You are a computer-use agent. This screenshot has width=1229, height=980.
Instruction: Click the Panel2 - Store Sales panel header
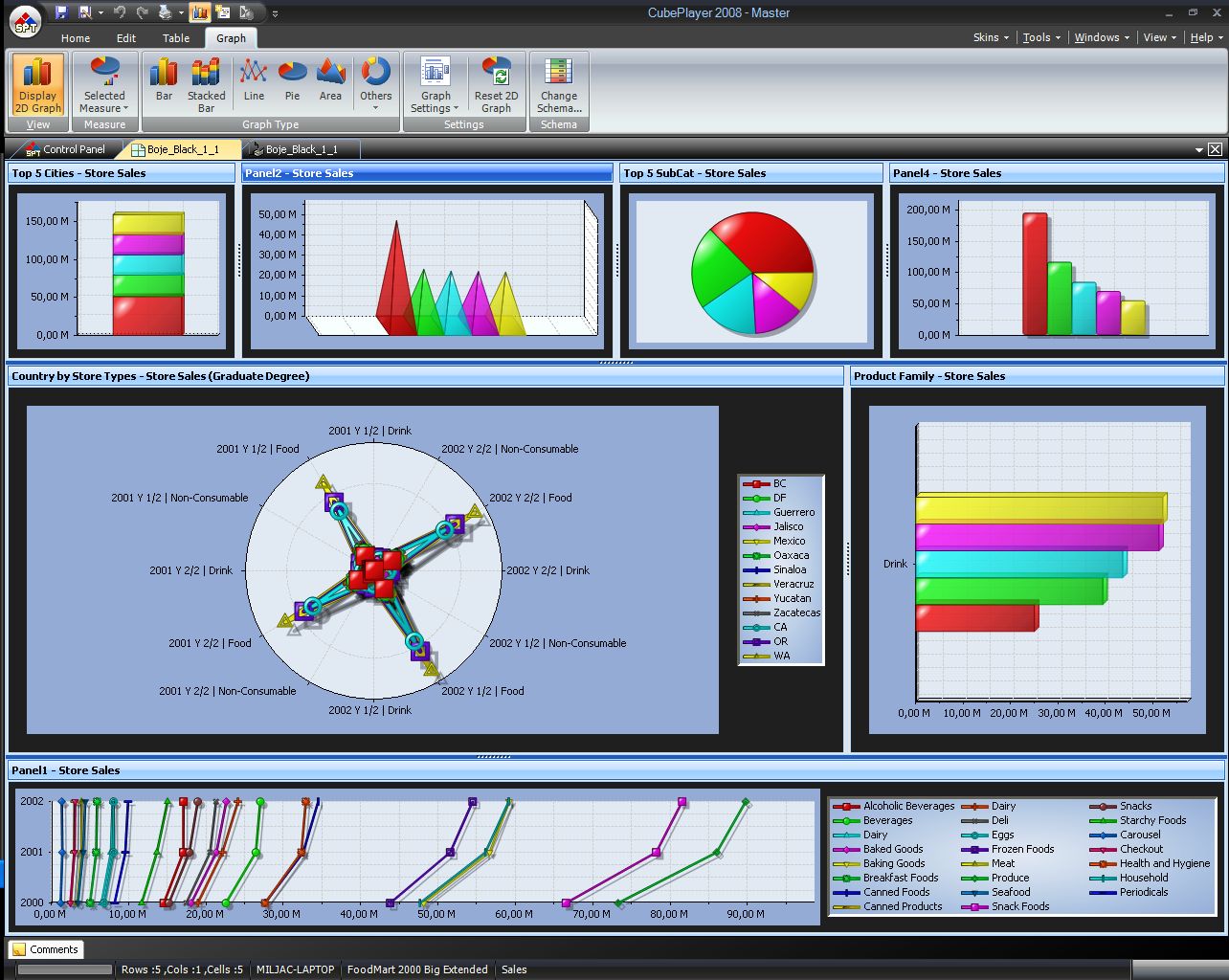[x=427, y=173]
